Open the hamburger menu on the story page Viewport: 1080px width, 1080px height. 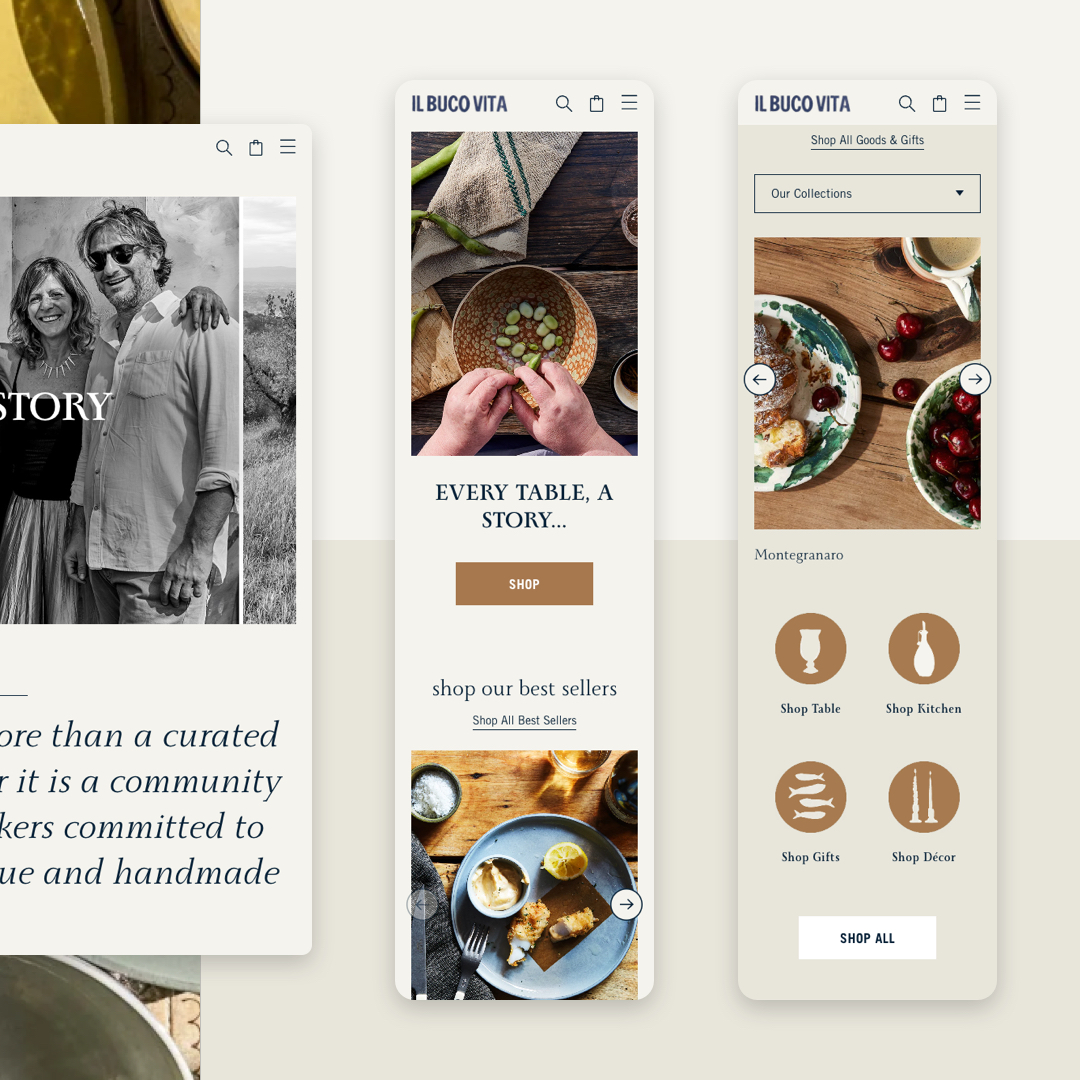pyautogui.click(x=288, y=147)
